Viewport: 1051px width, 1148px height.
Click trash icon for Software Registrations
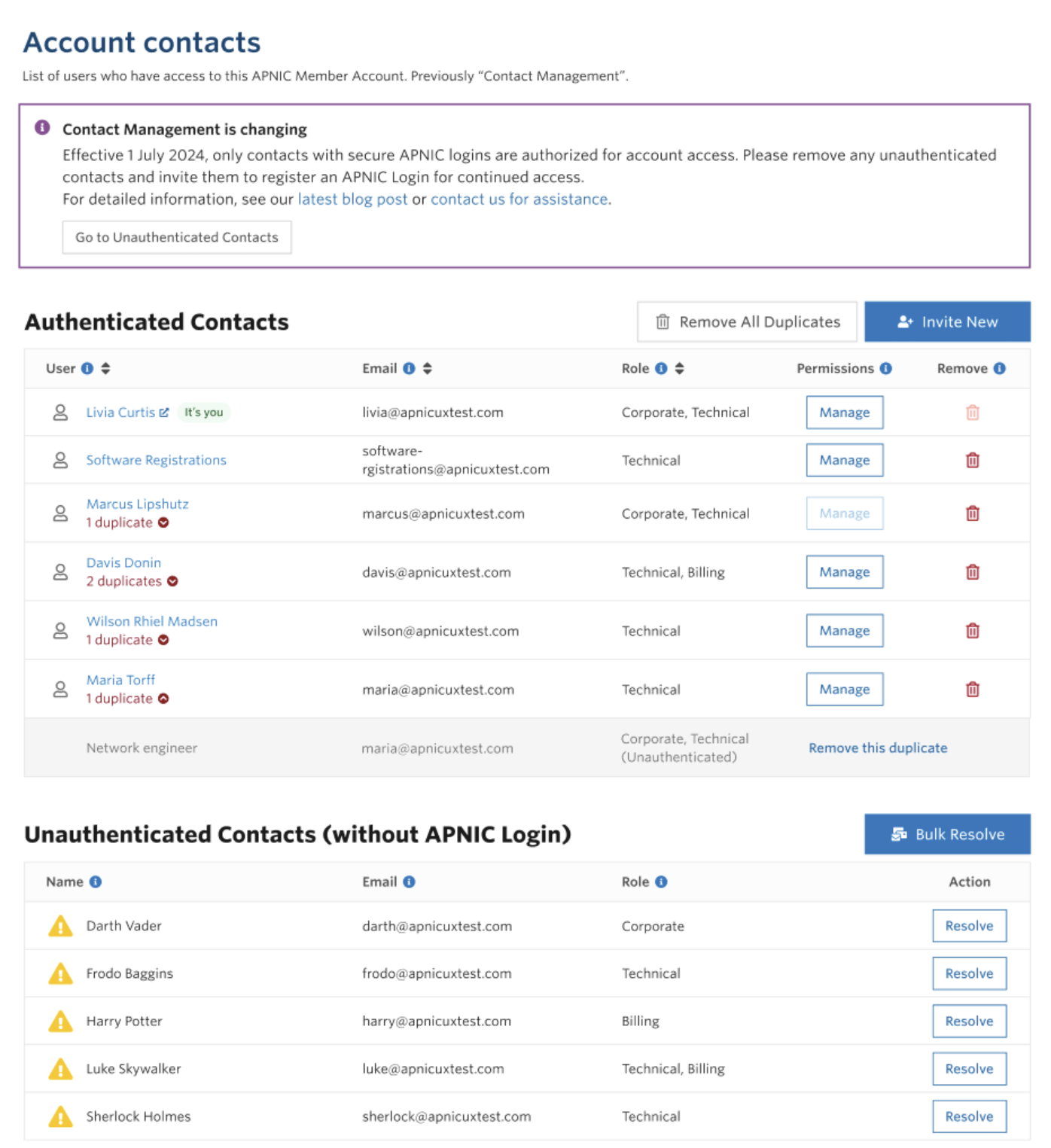pyautogui.click(x=972, y=460)
